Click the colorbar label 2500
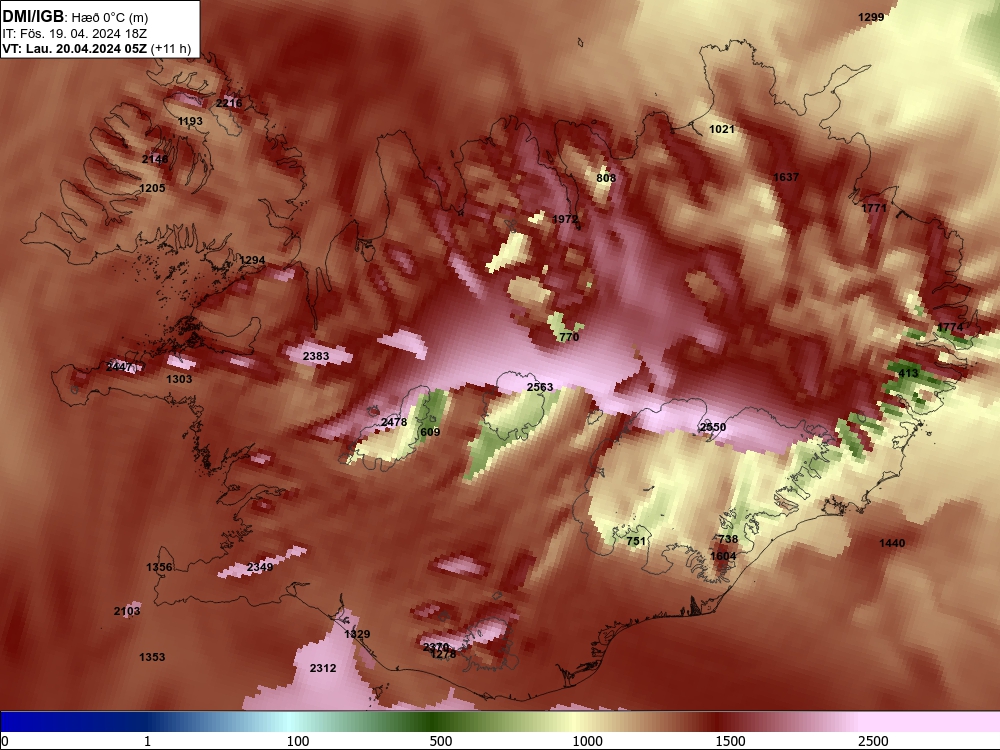This screenshot has width=1000, height=750. [873, 741]
